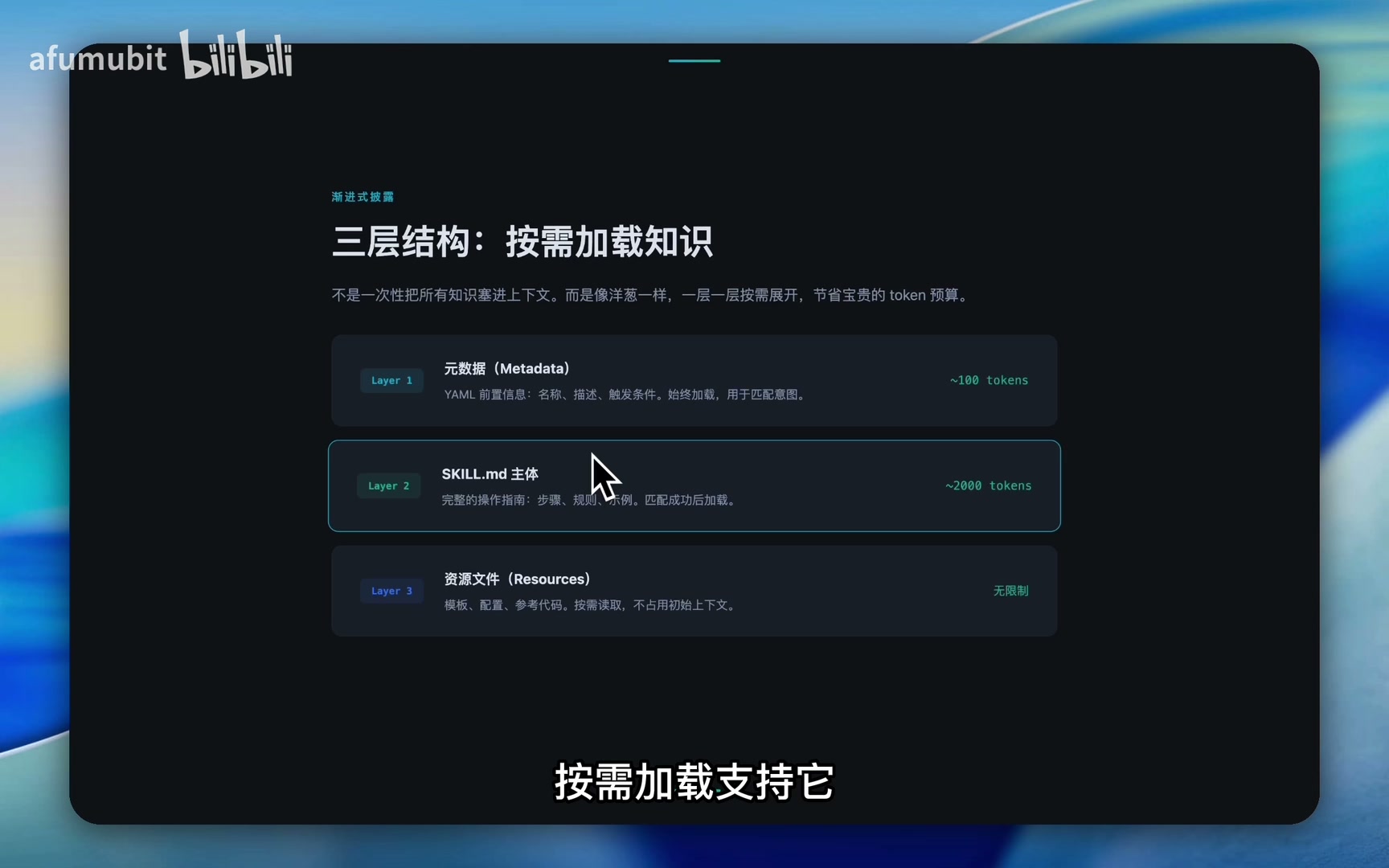
Task: Click the heading 三层结构：按需加载知识
Action: pos(522,241)
